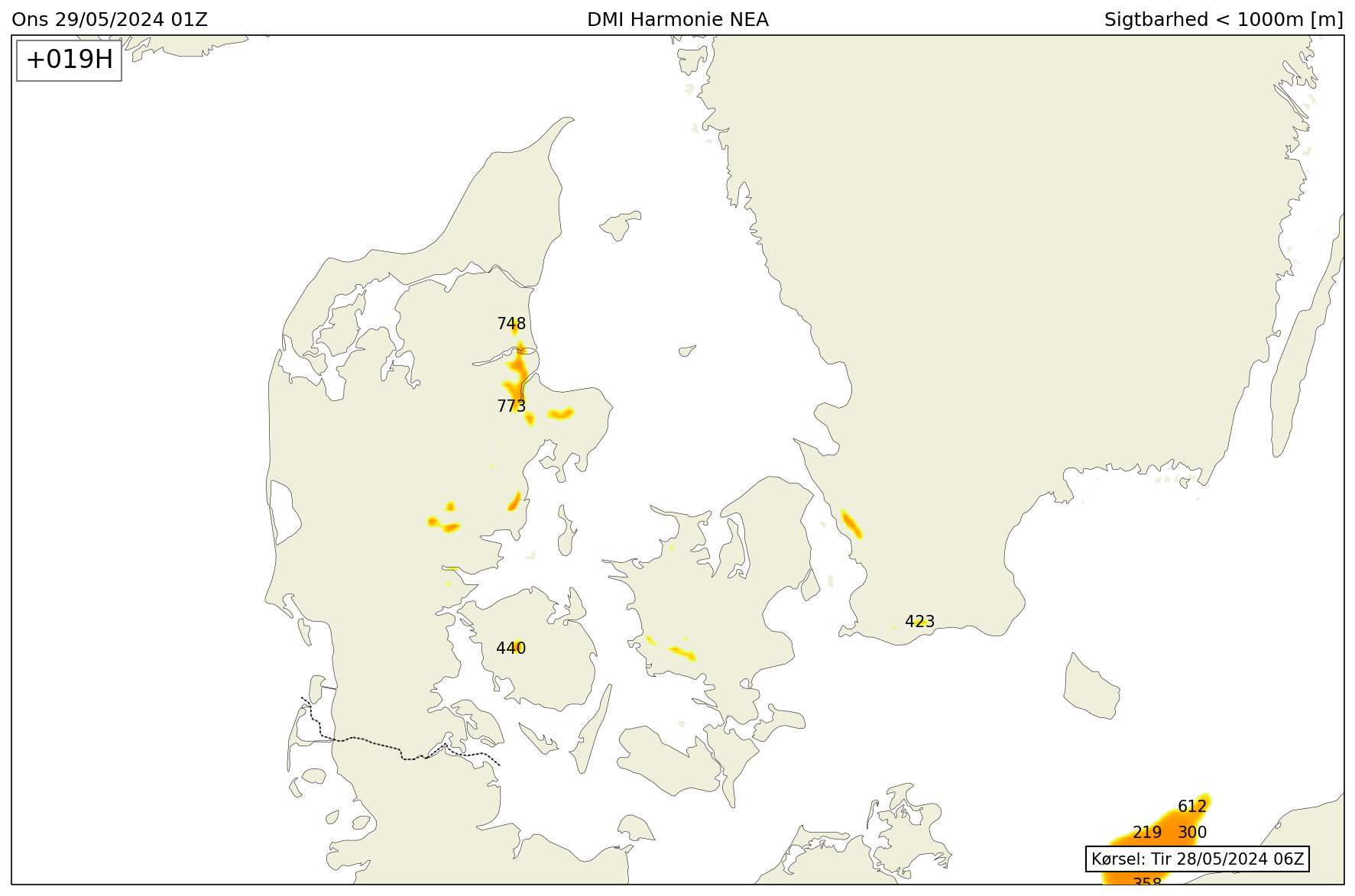Click the Sigtbarhed < 1000m [m] label
1355x896 pixels.
[x=1224, y=20]
